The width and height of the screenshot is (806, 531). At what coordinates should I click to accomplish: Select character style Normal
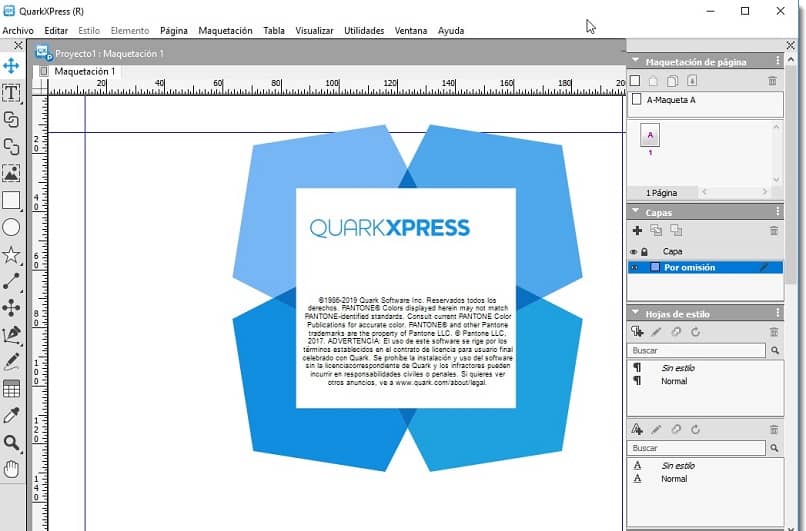click(674, 479)
